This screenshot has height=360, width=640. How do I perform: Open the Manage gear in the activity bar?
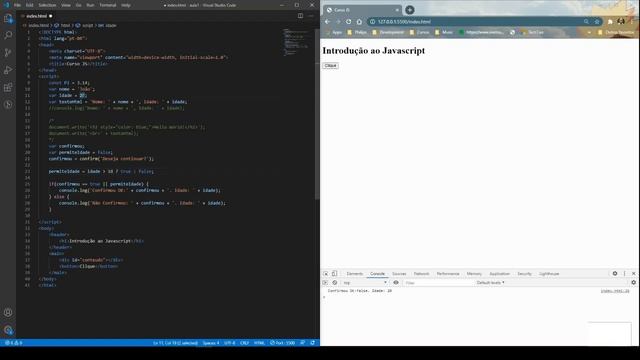pos(8,330)
